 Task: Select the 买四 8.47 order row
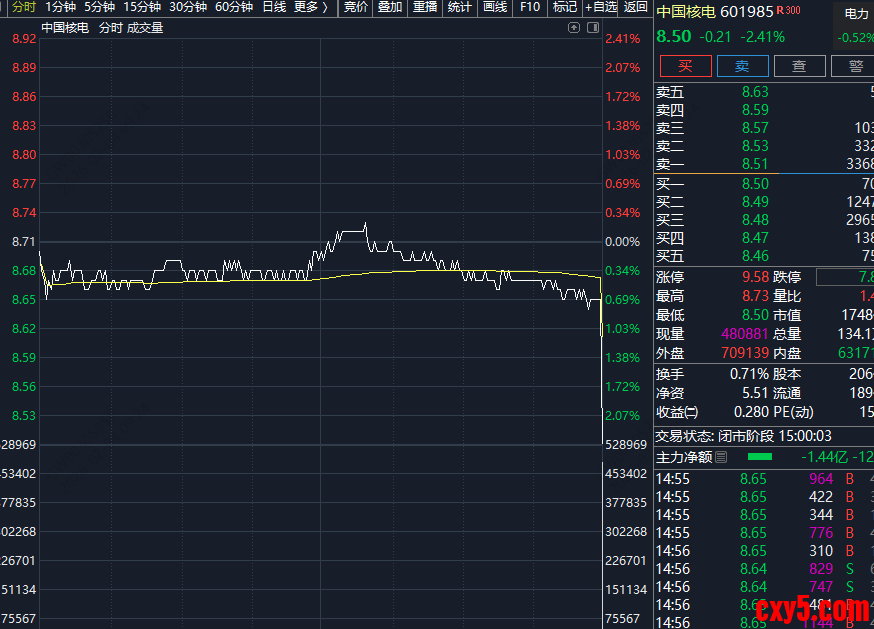pyautogui.click(x=764, y=238)
